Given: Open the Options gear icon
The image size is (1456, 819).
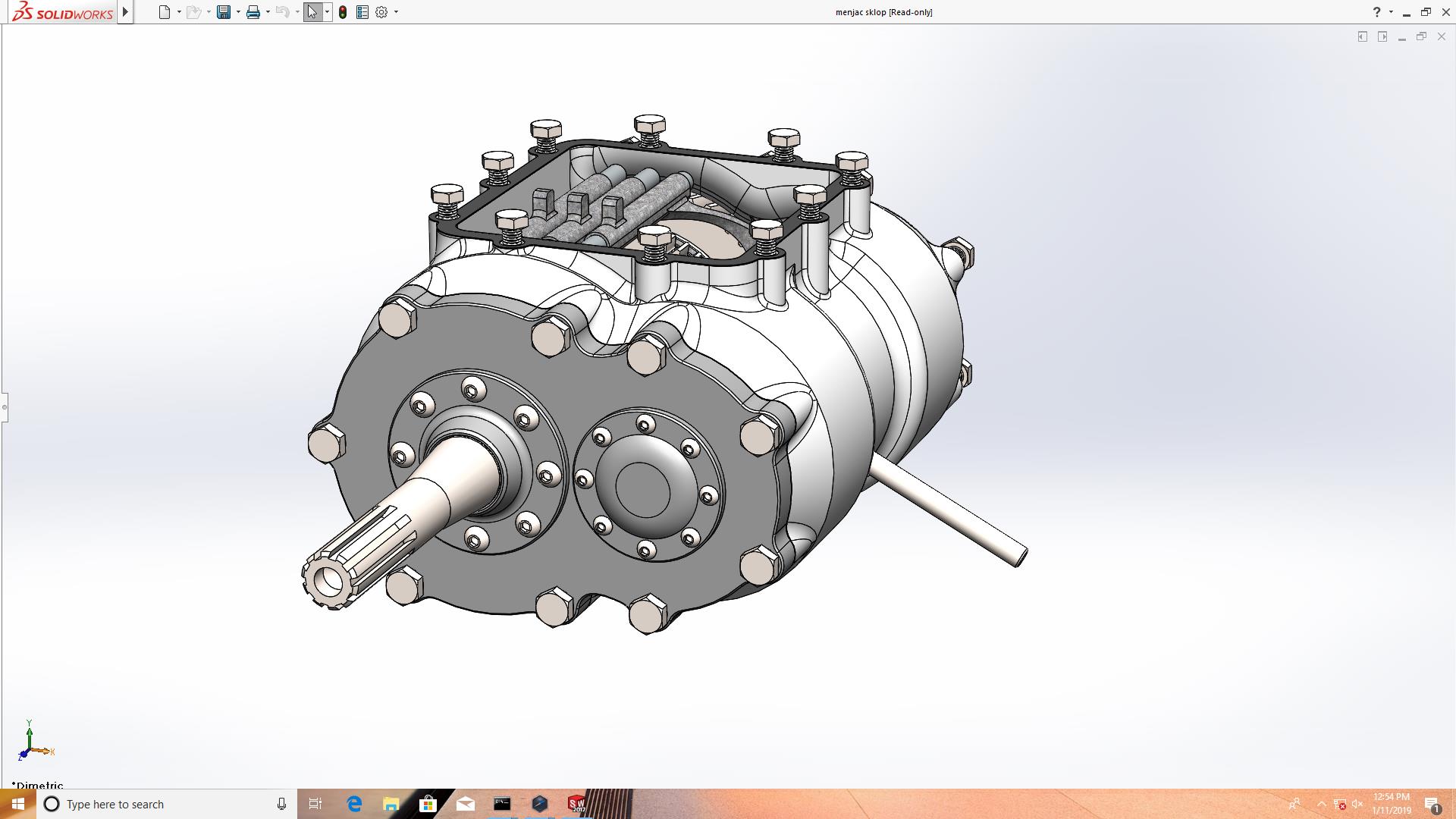Looking at the screenshot, I should [x=381, y=12].
